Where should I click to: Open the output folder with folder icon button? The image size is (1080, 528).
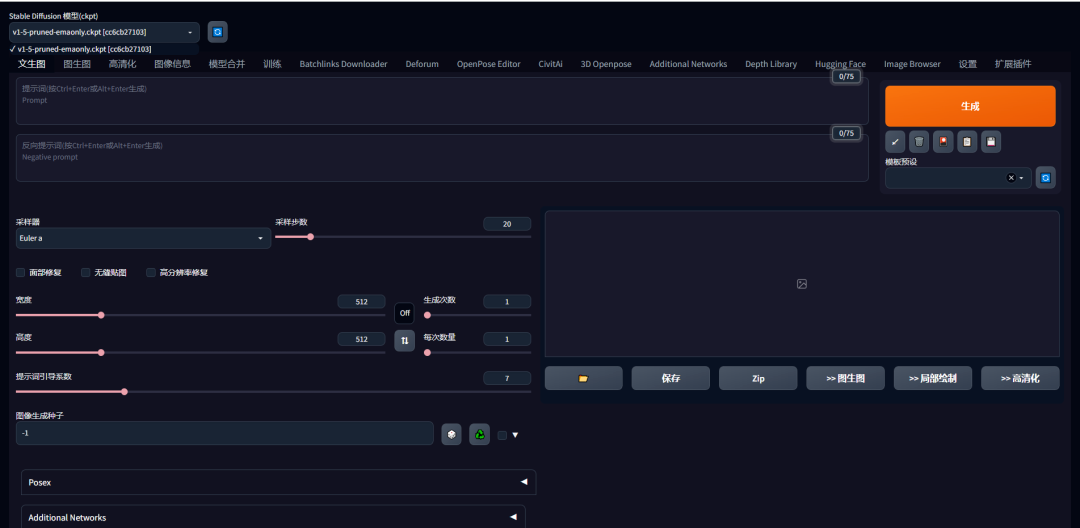(x=583, y=378)
